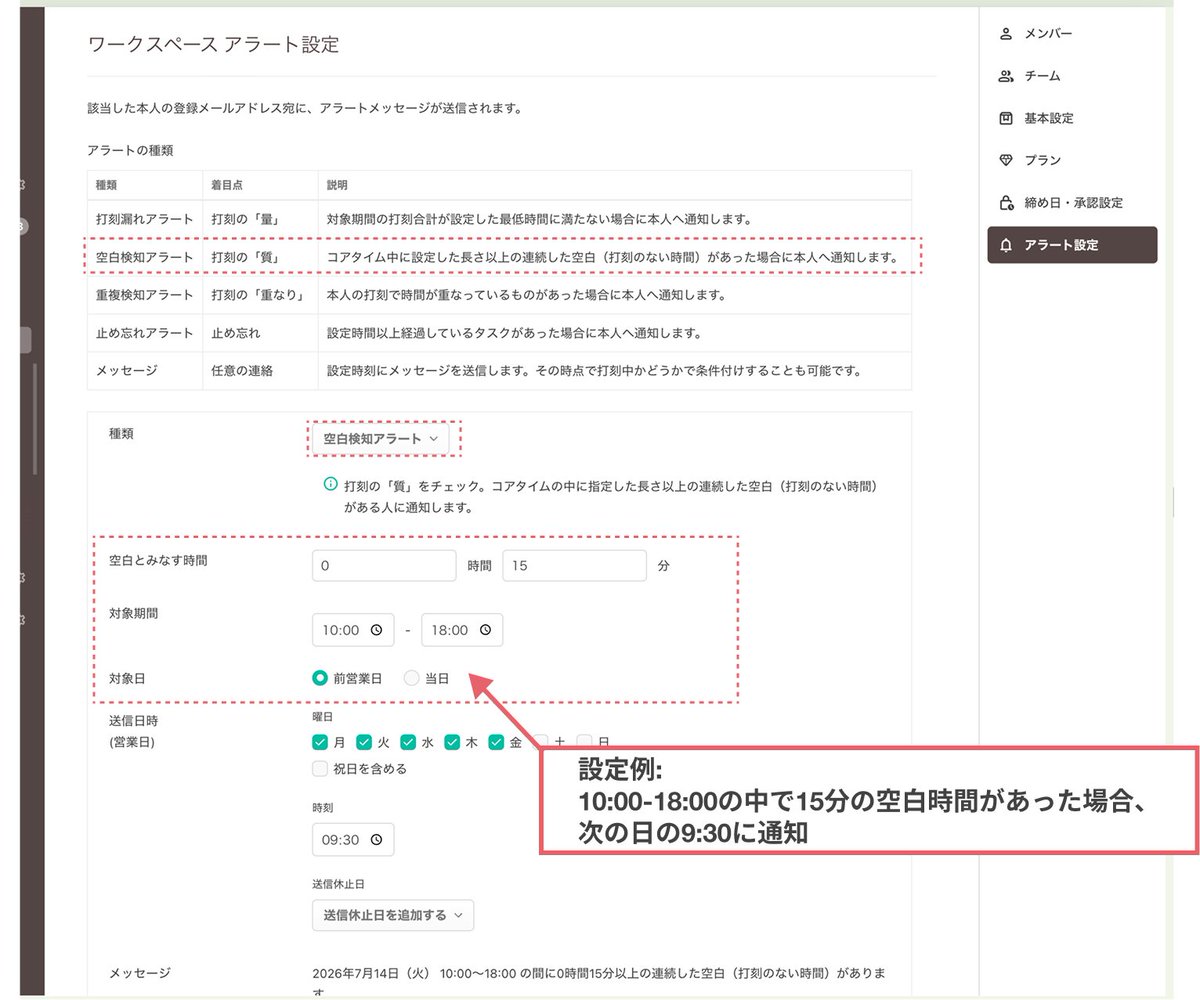
Task: Check the 日 weekday checkbox
Action: click(x=584, y=742)
